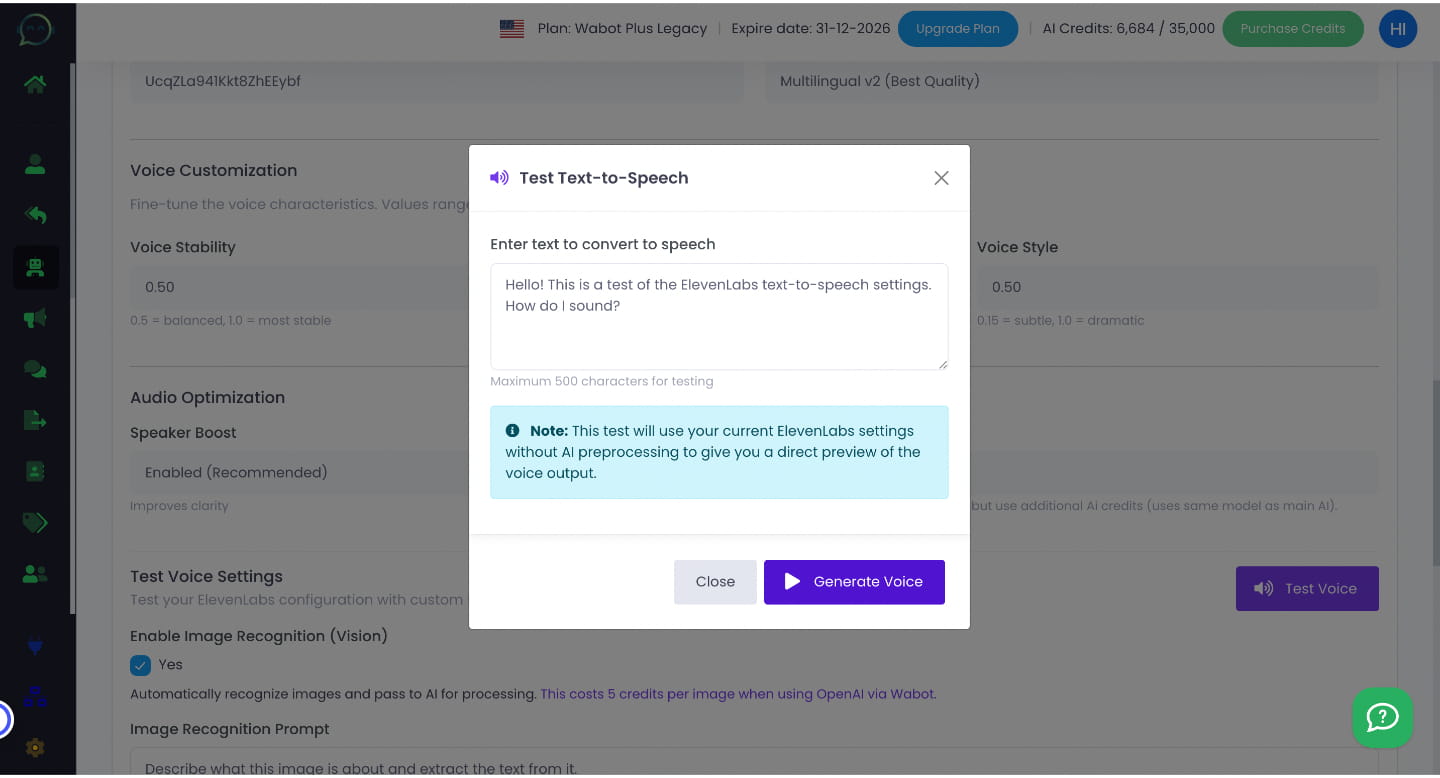
Task: Click the Upgrade Plan button
Action: [957, 29]
